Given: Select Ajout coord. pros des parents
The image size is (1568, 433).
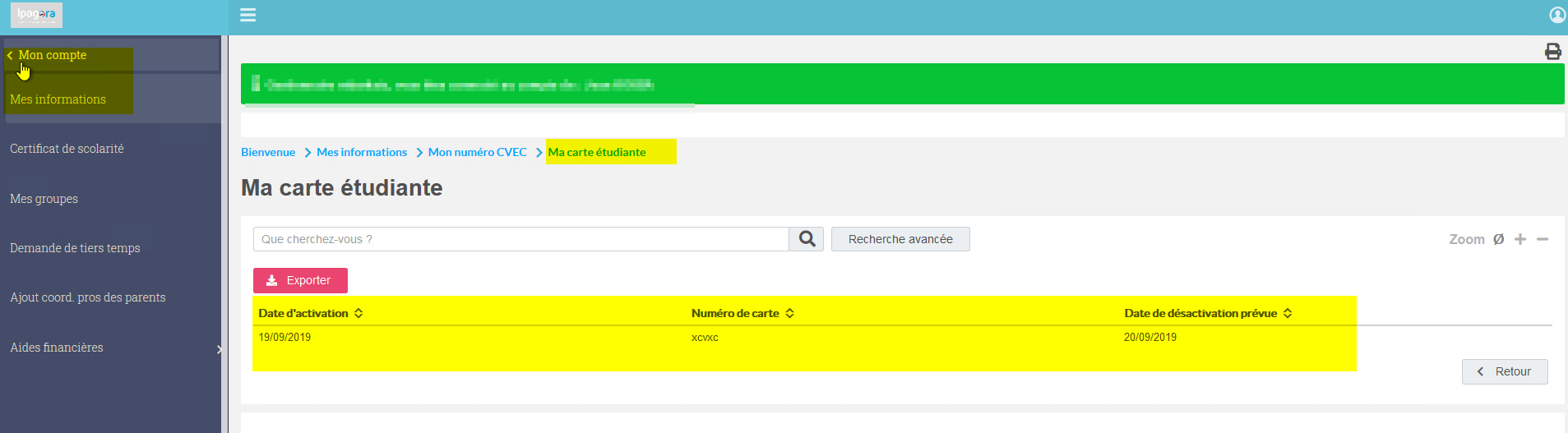Looking at the screenshot, I should (88, 297).
